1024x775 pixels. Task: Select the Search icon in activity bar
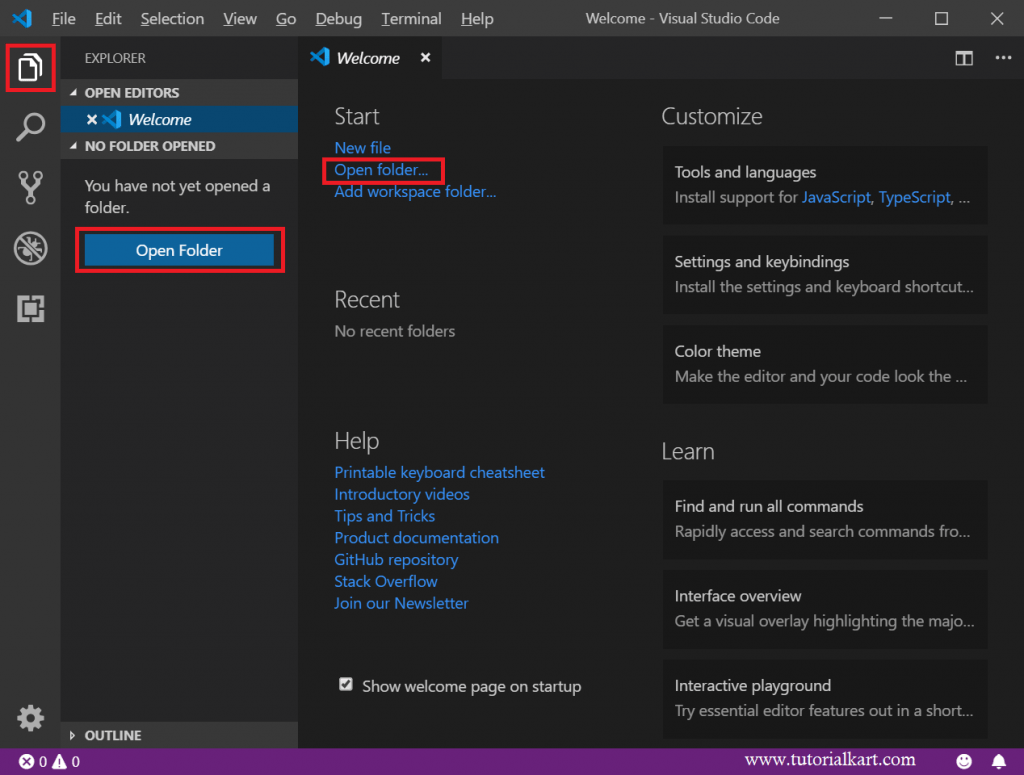pyautogui.click(x=30, y=128)
